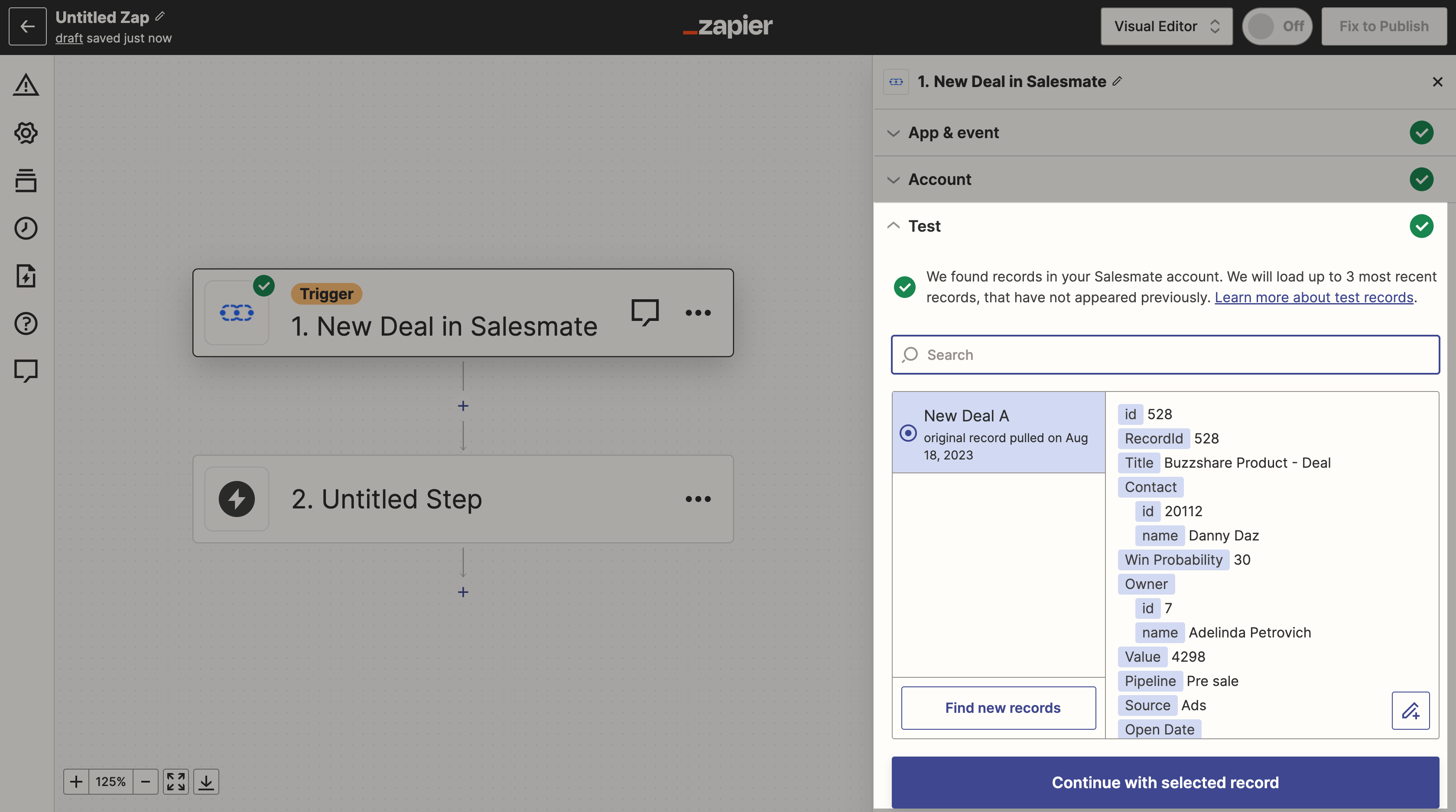The width and height of the screenshot is (1456, 812).
Task: Expand App & event section
Action: point(1164,133)
